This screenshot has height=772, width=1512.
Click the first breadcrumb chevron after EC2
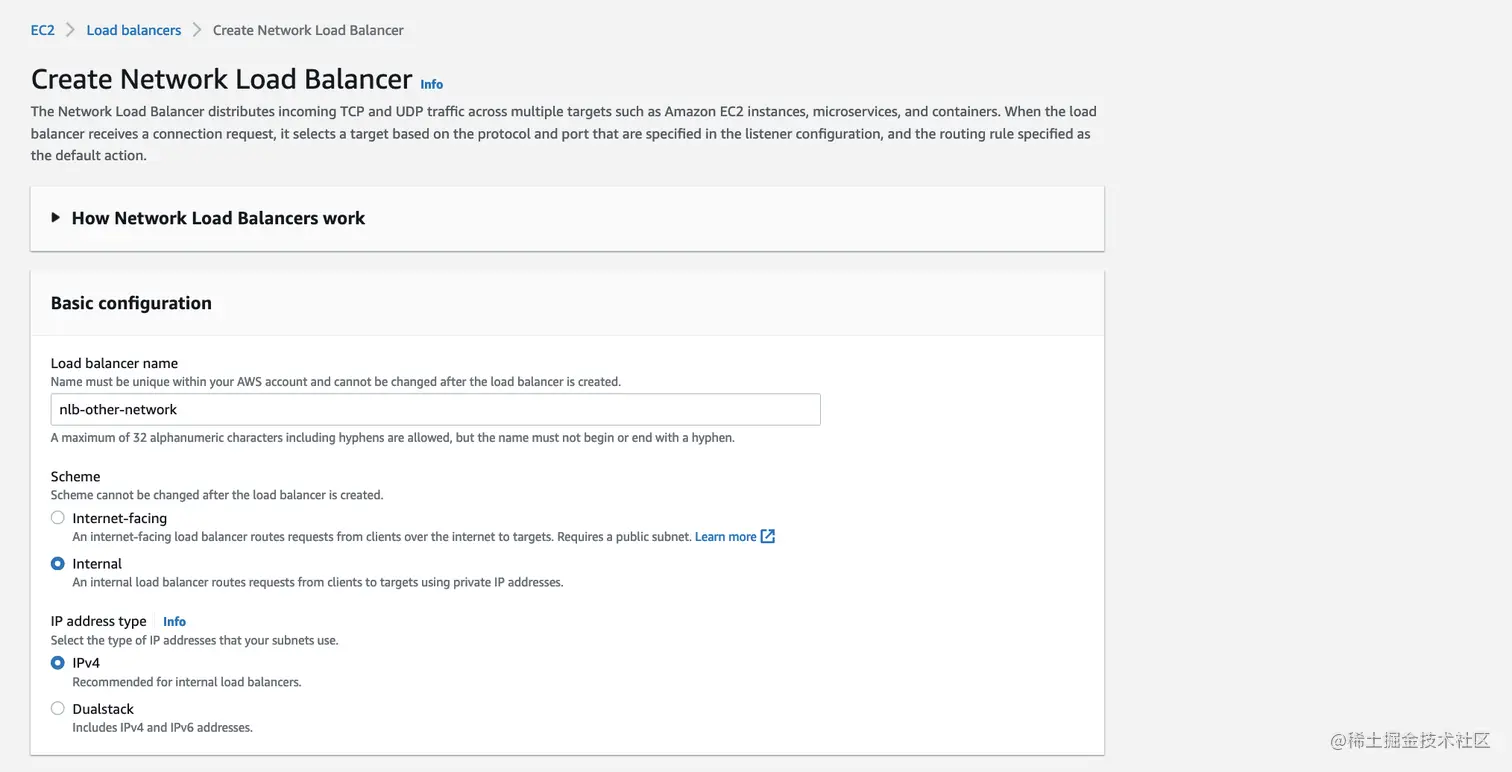(x=71, y=30)
